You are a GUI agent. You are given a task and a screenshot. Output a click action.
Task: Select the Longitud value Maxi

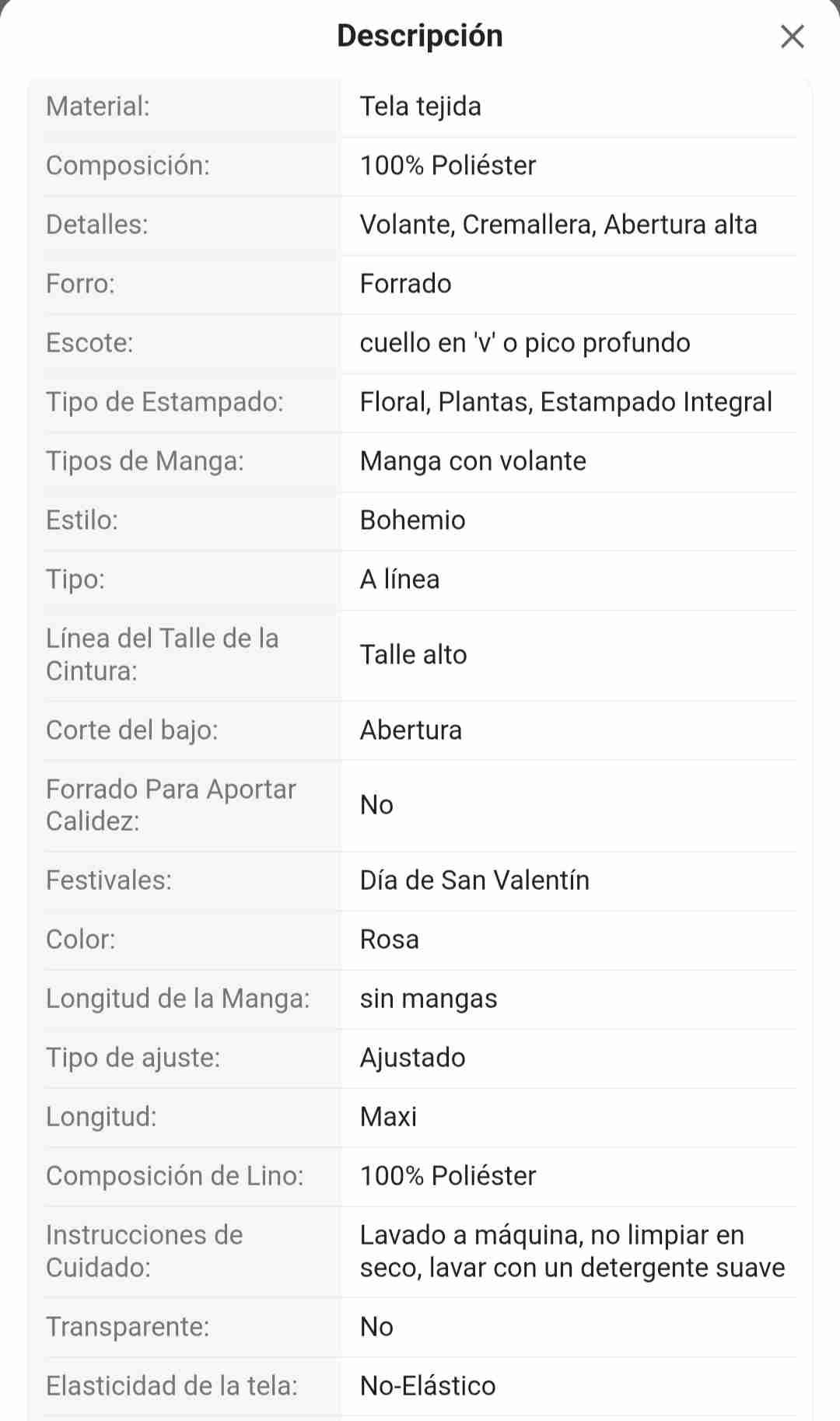tap(388, 1117)
